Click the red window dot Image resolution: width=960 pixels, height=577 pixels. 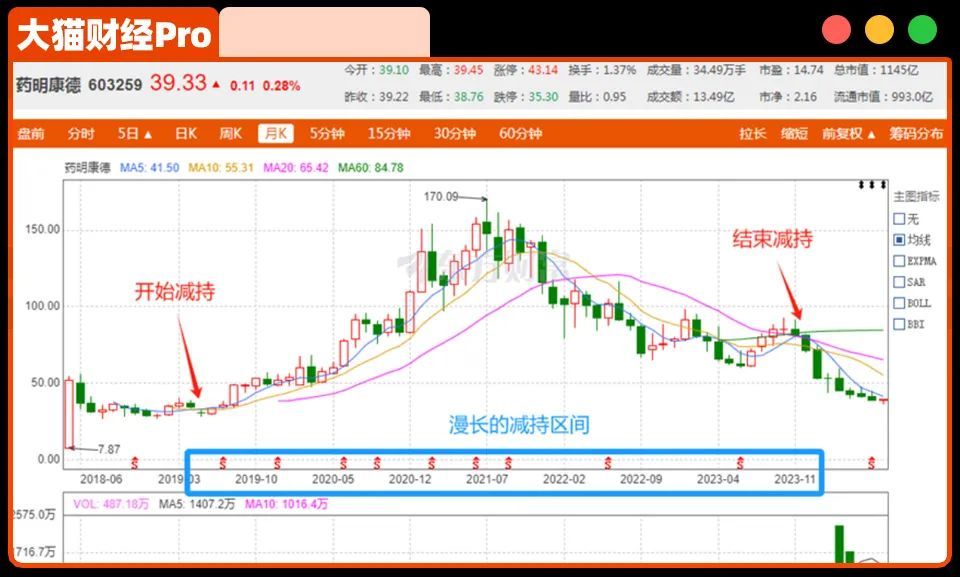pyautogui.click(x=836, y=30)
